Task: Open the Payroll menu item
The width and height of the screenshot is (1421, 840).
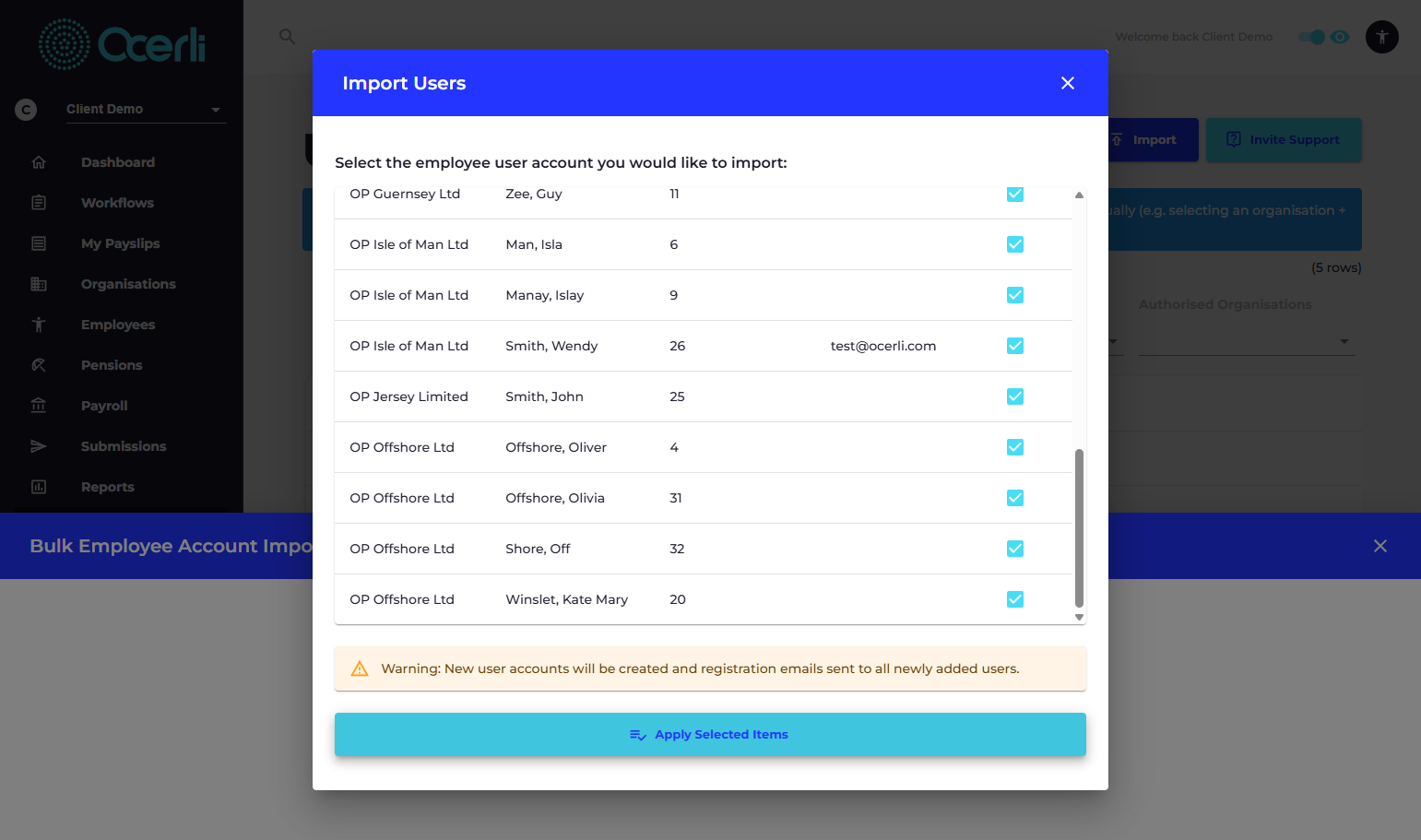Action: coord(104,406)
